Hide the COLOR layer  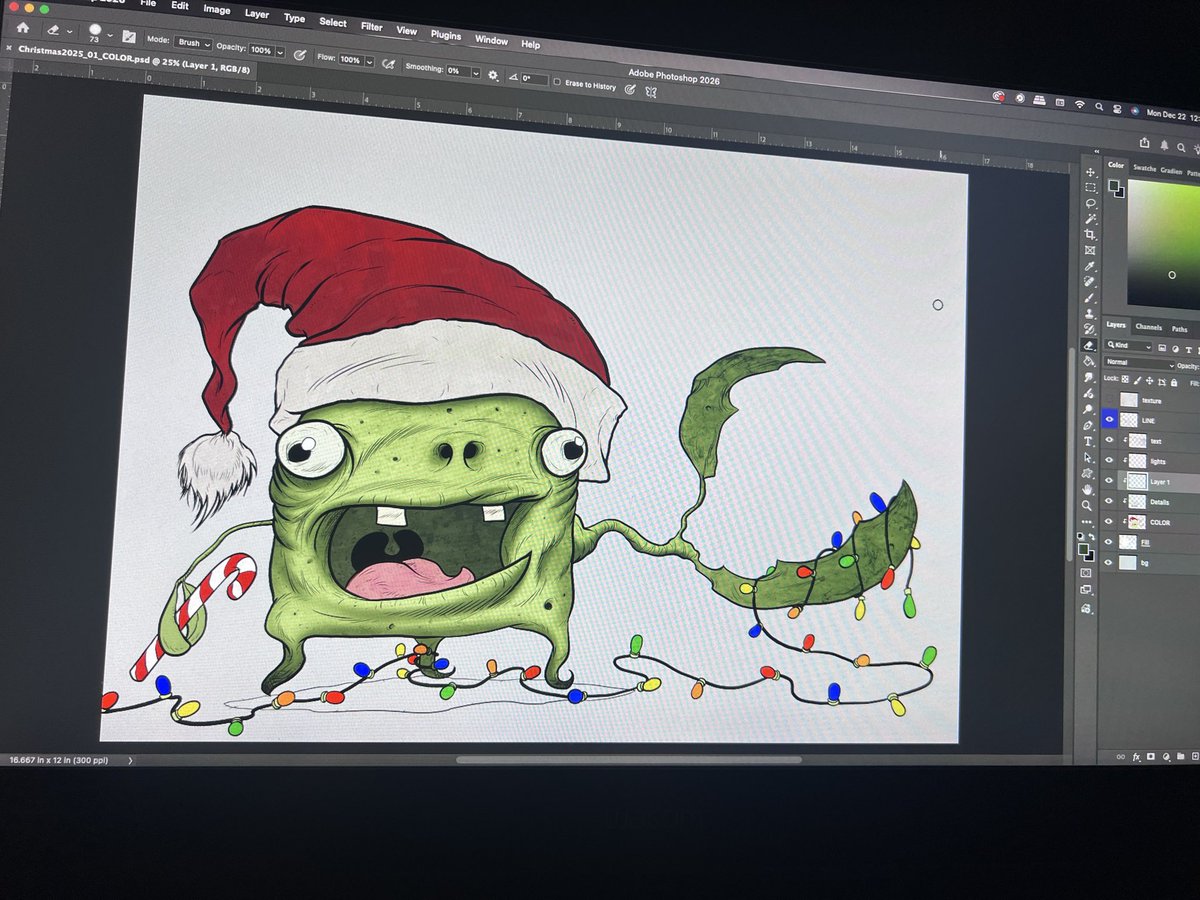pyautogui.click(x=1109, y=522)
